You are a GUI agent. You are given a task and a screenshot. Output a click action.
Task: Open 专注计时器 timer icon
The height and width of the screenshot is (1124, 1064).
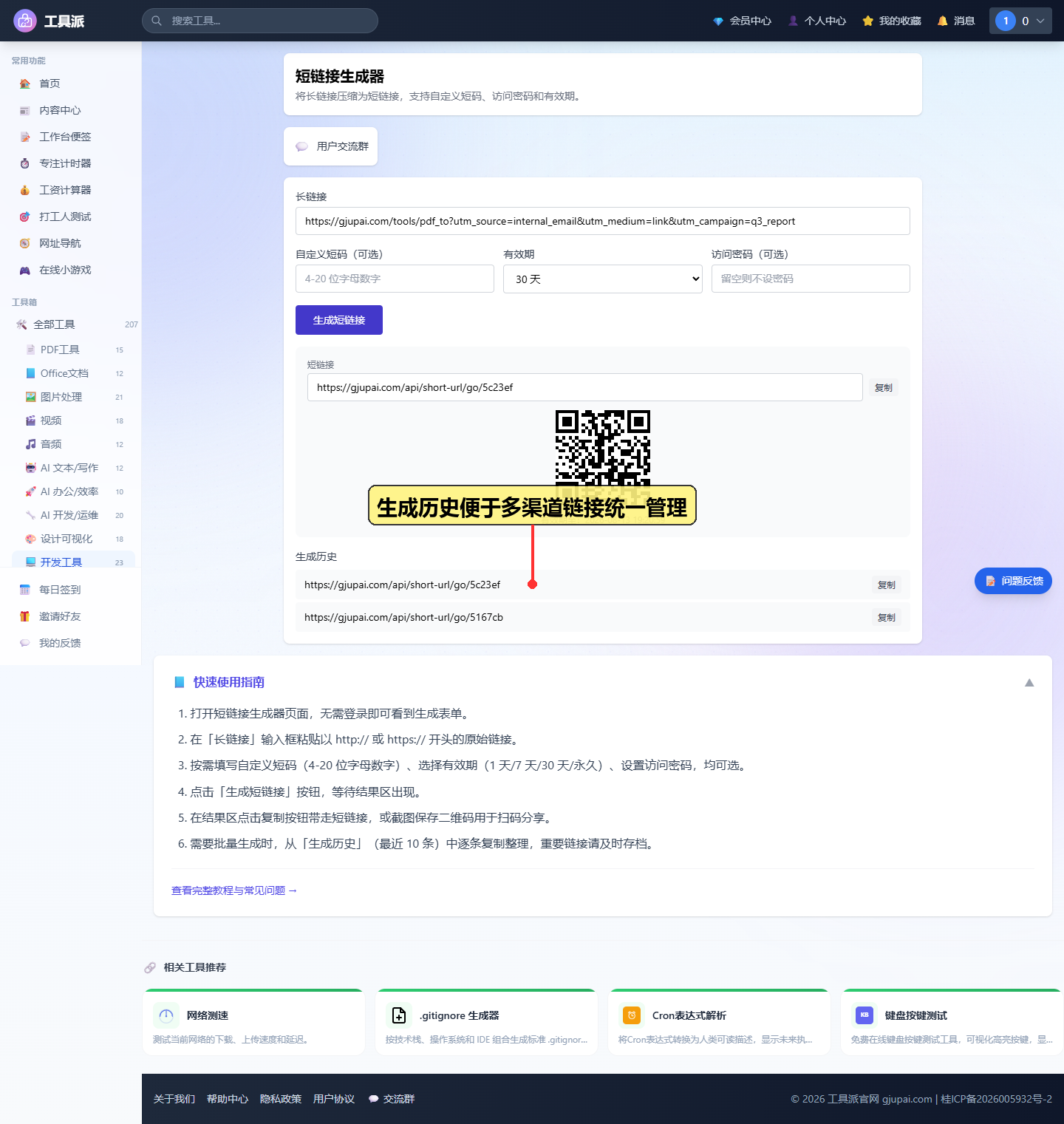[25, 163]
